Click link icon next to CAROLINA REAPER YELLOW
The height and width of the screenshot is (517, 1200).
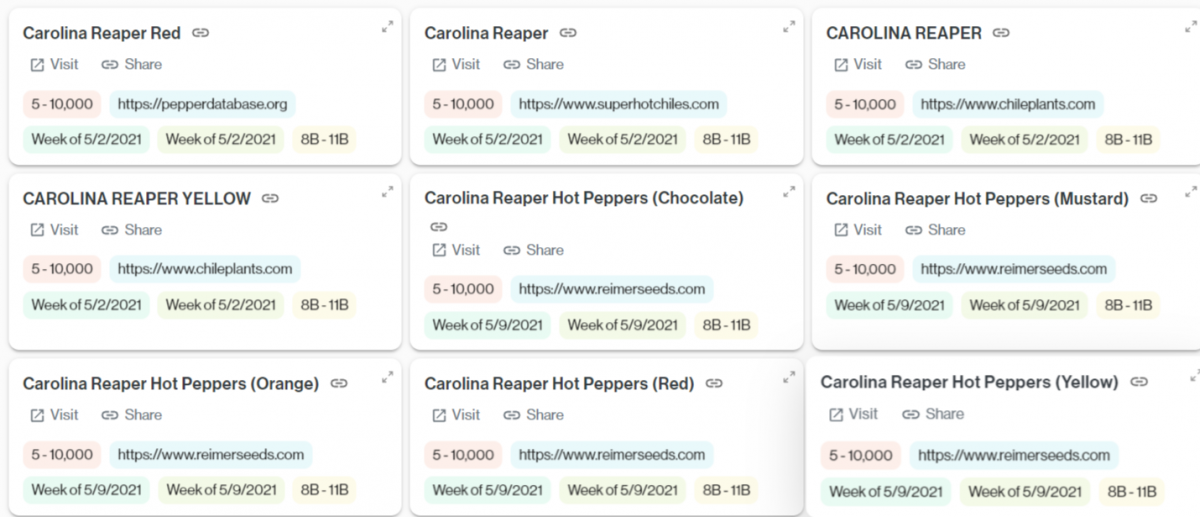(270, 198)
